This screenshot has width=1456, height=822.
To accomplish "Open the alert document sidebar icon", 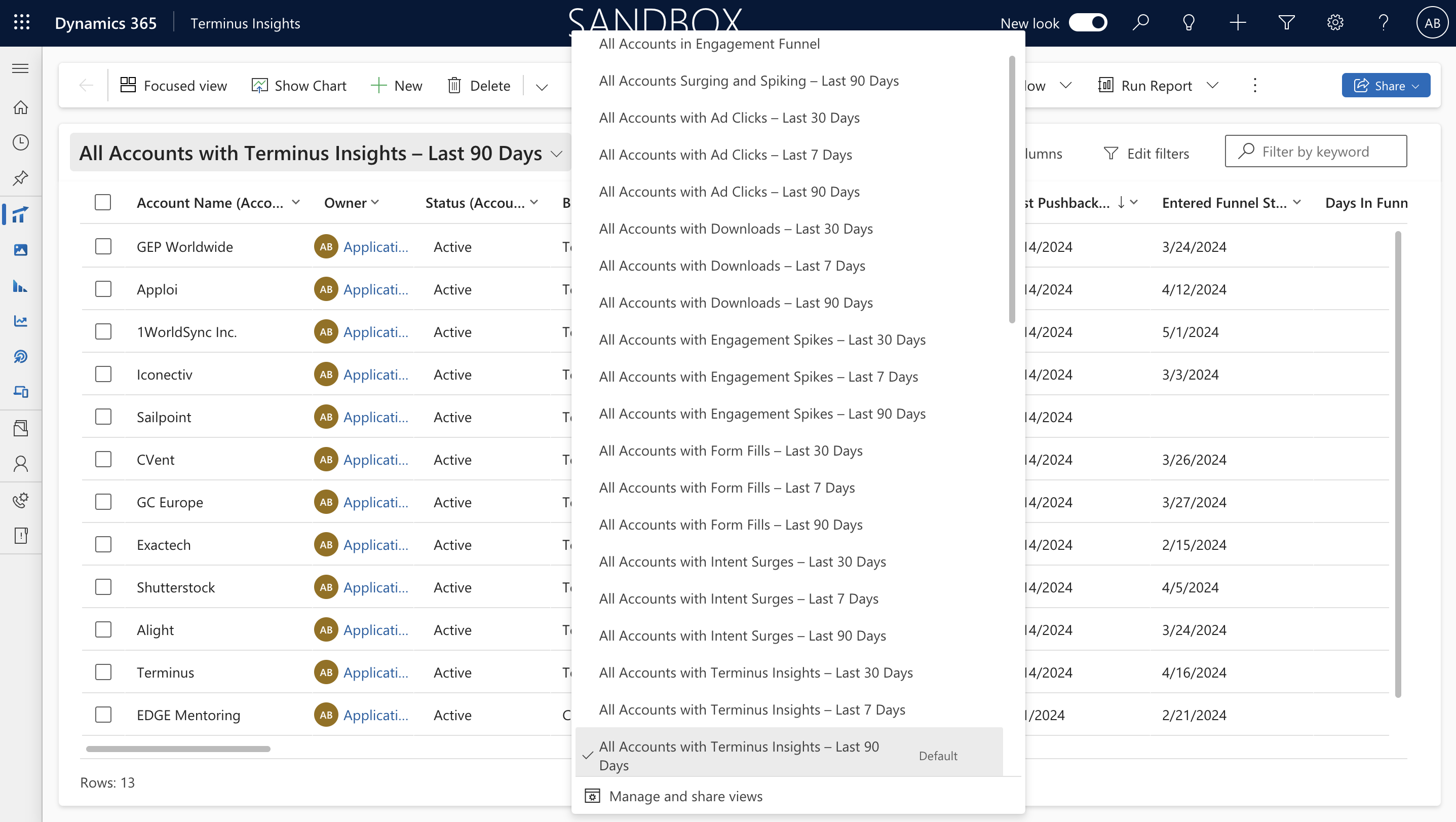I will [x=20, y=535].
